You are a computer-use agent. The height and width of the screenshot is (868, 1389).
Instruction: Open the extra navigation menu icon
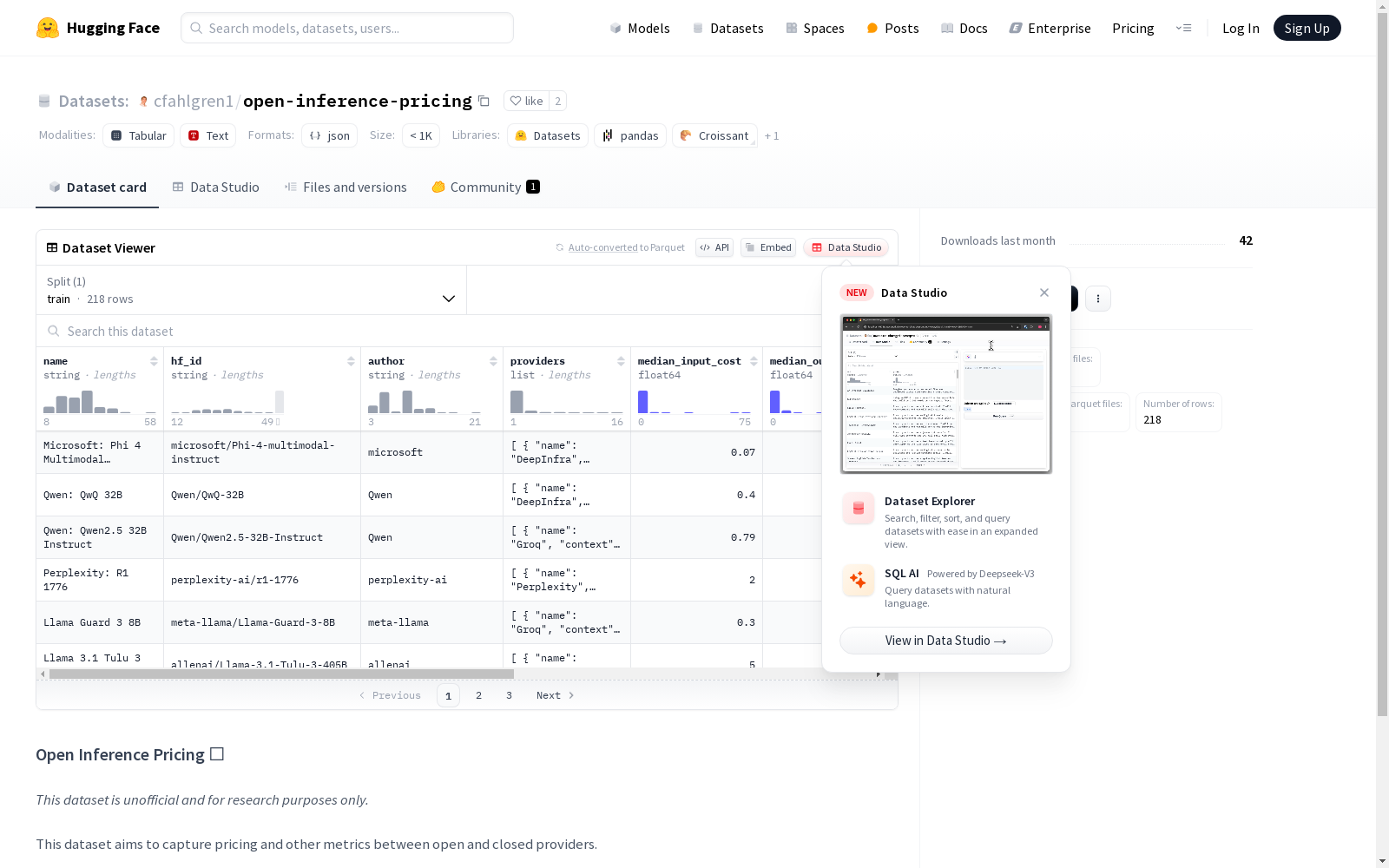pos(1183,28)
